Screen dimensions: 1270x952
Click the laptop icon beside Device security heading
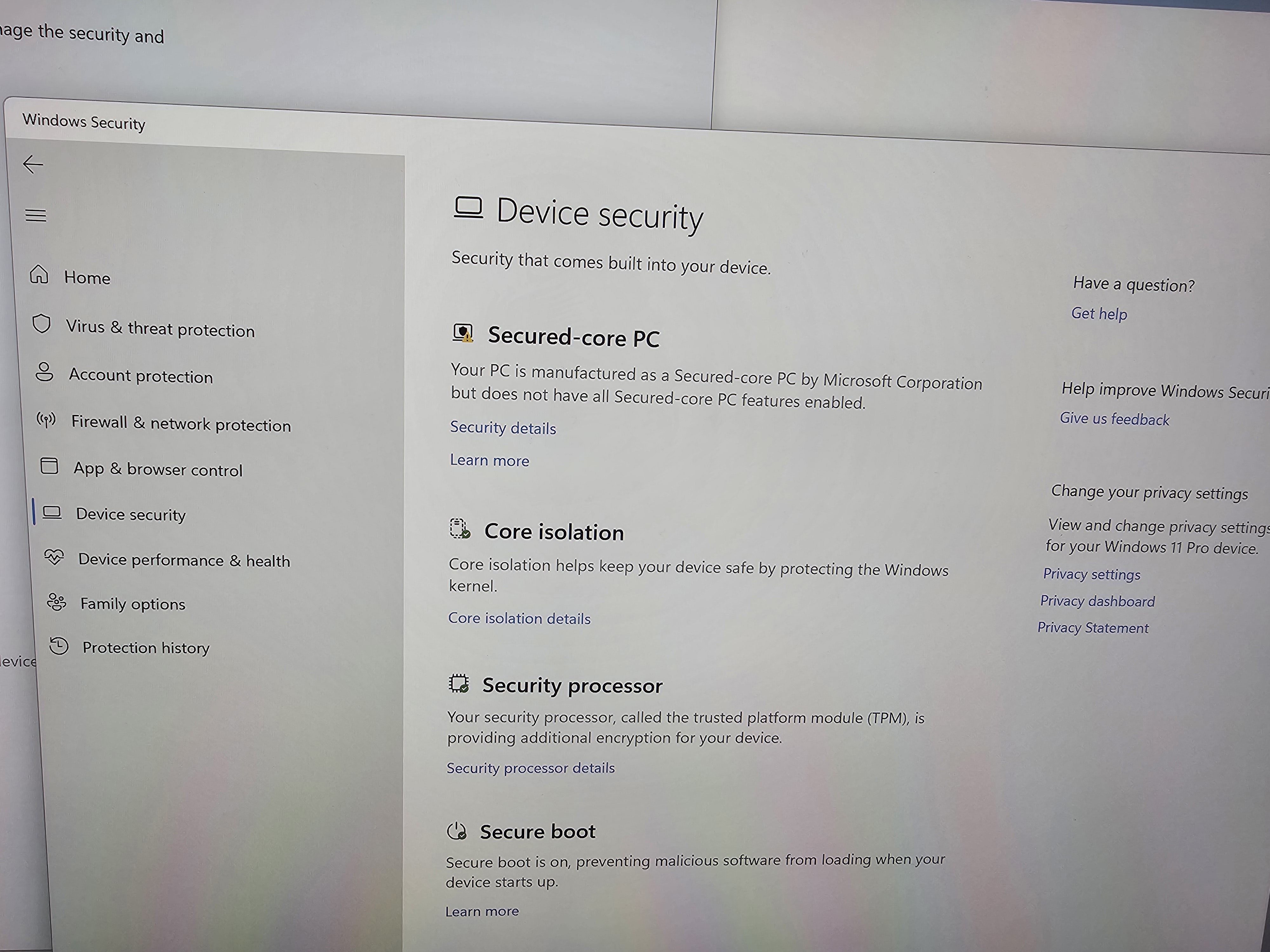pos(469,208)
